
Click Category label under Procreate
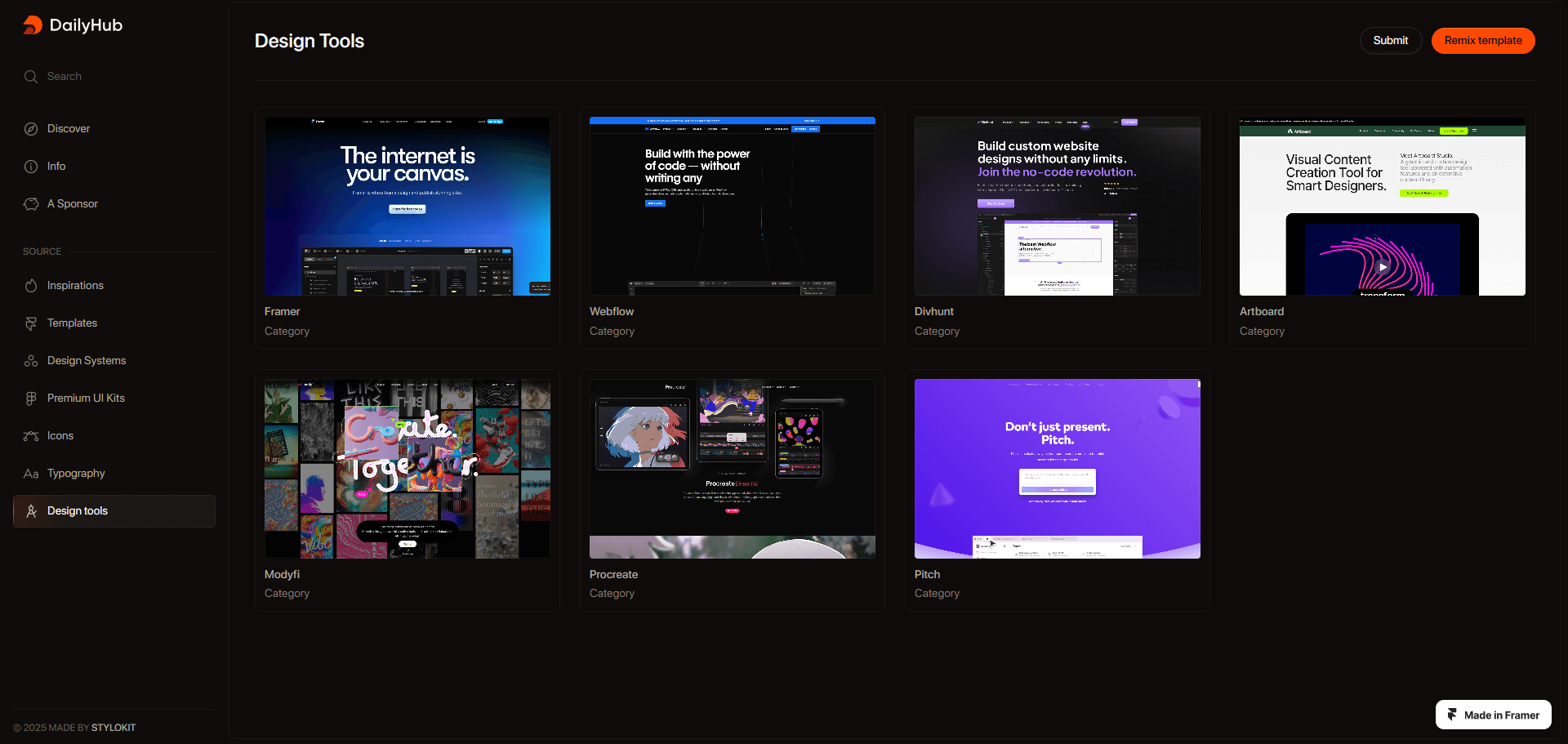(x=612, y=594)
